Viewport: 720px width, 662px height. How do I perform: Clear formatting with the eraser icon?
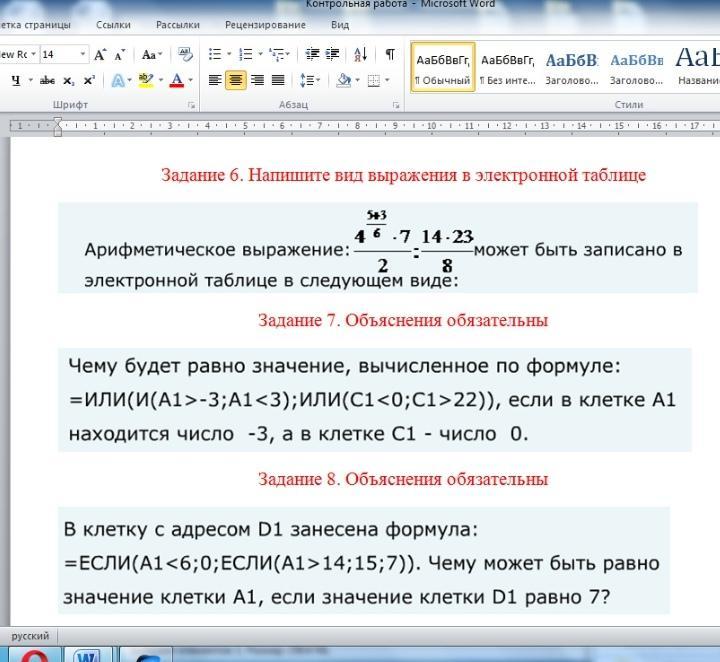click(x=186, y=54)
